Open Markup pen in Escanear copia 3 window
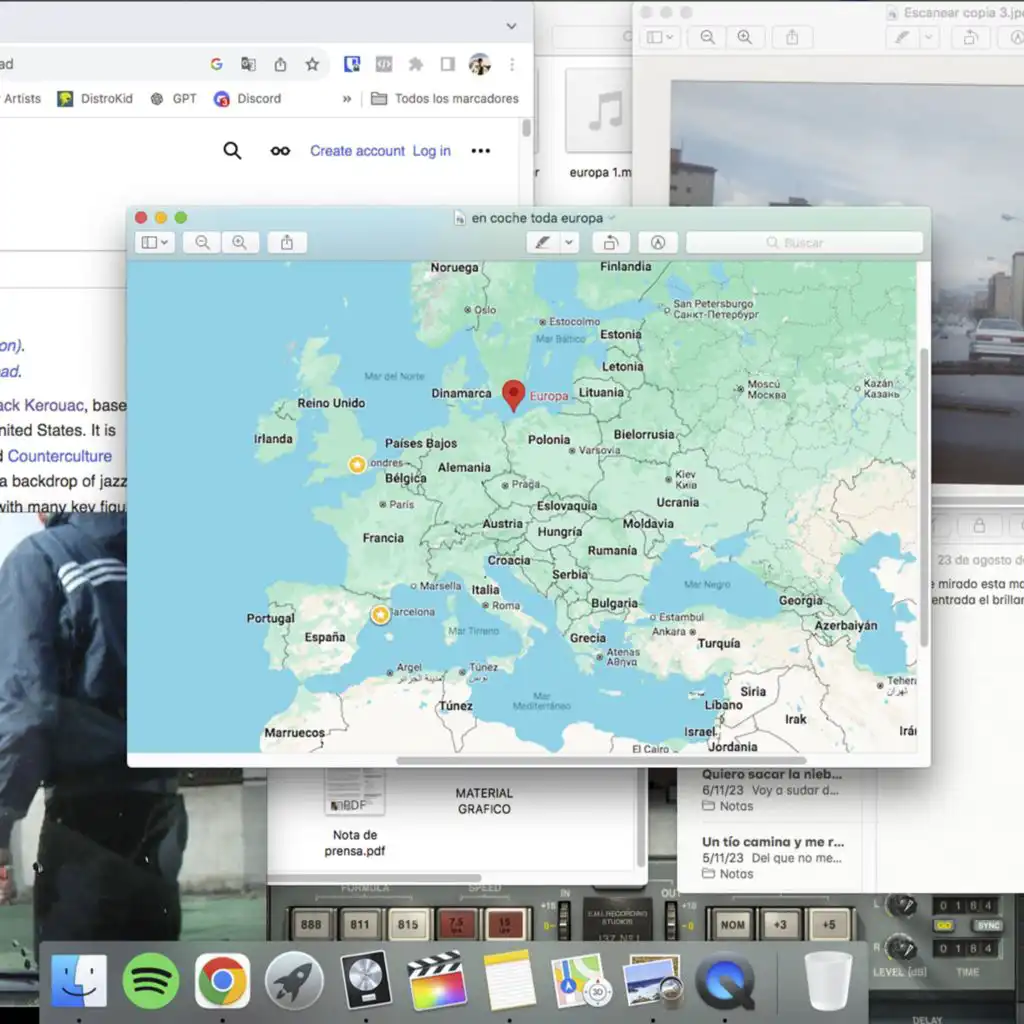This screenshot has width=1024, height=1024. (x=903, y=37)
